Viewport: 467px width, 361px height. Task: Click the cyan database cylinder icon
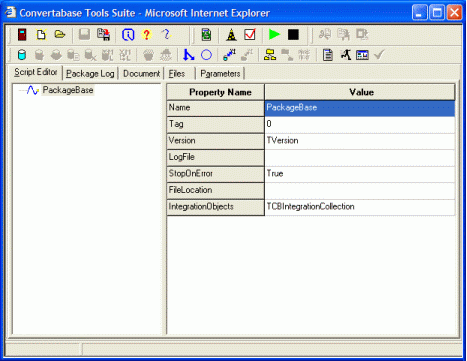pos(22,55)
